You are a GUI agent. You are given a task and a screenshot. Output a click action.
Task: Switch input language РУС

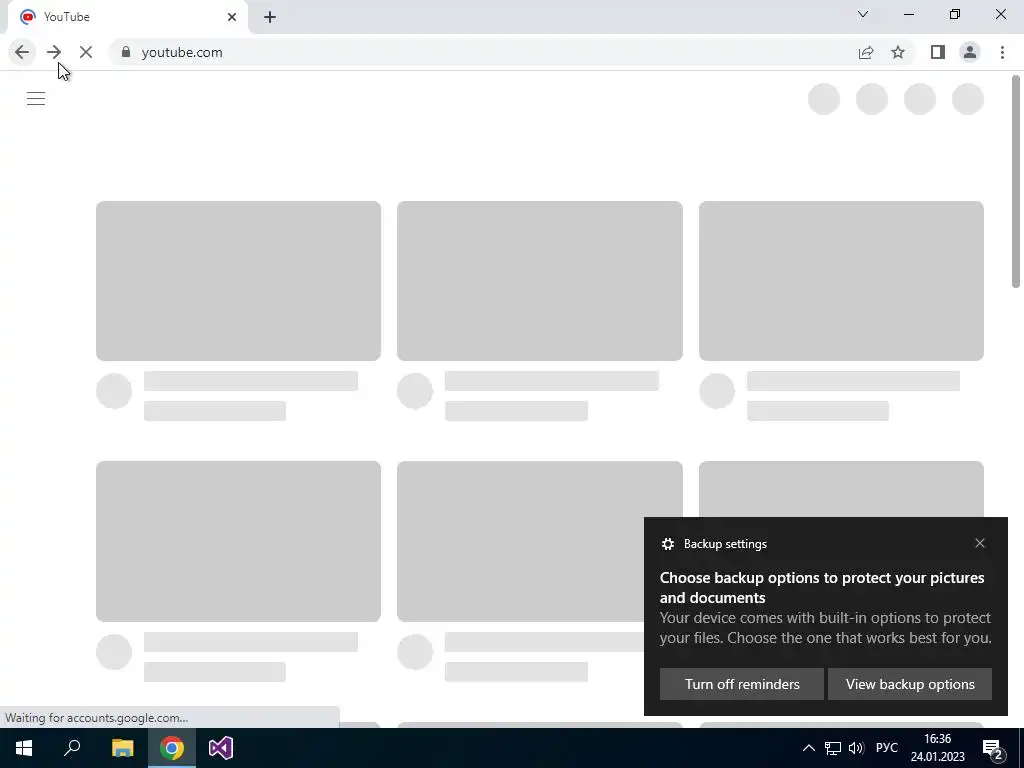pyautogui.click(x=887, y=748)
